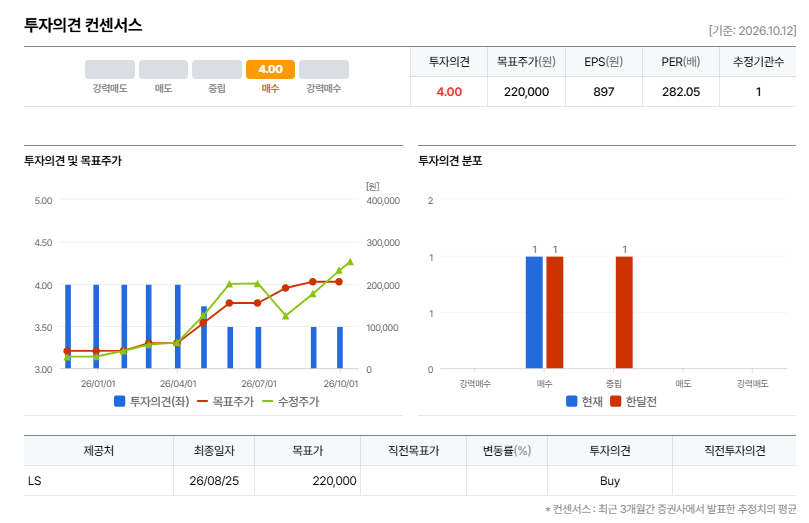Click the 220,000 value in LS row
809x523 pixels.
point(334,481)
